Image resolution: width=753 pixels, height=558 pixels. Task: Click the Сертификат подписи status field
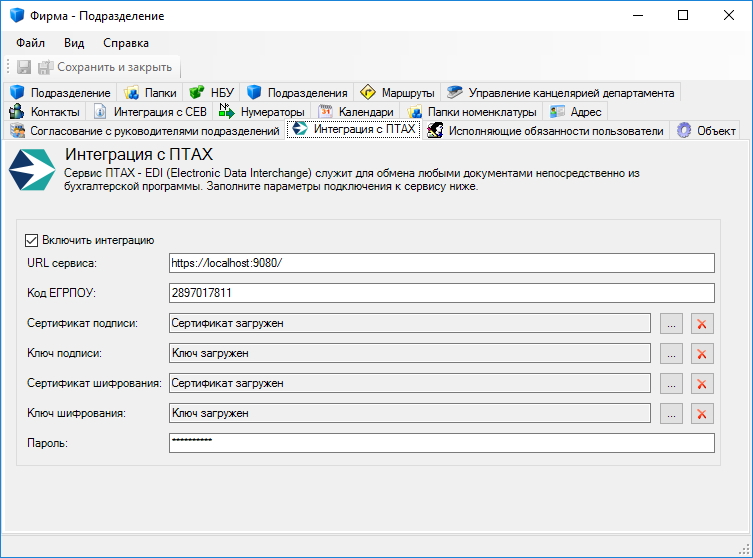[x=410, y=323]
